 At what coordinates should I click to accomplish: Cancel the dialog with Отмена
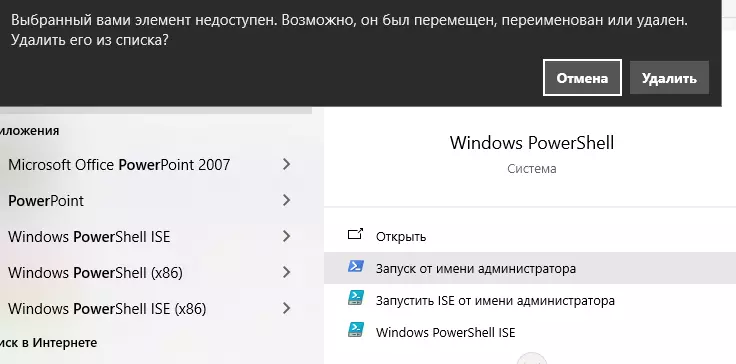pos(582,77)
